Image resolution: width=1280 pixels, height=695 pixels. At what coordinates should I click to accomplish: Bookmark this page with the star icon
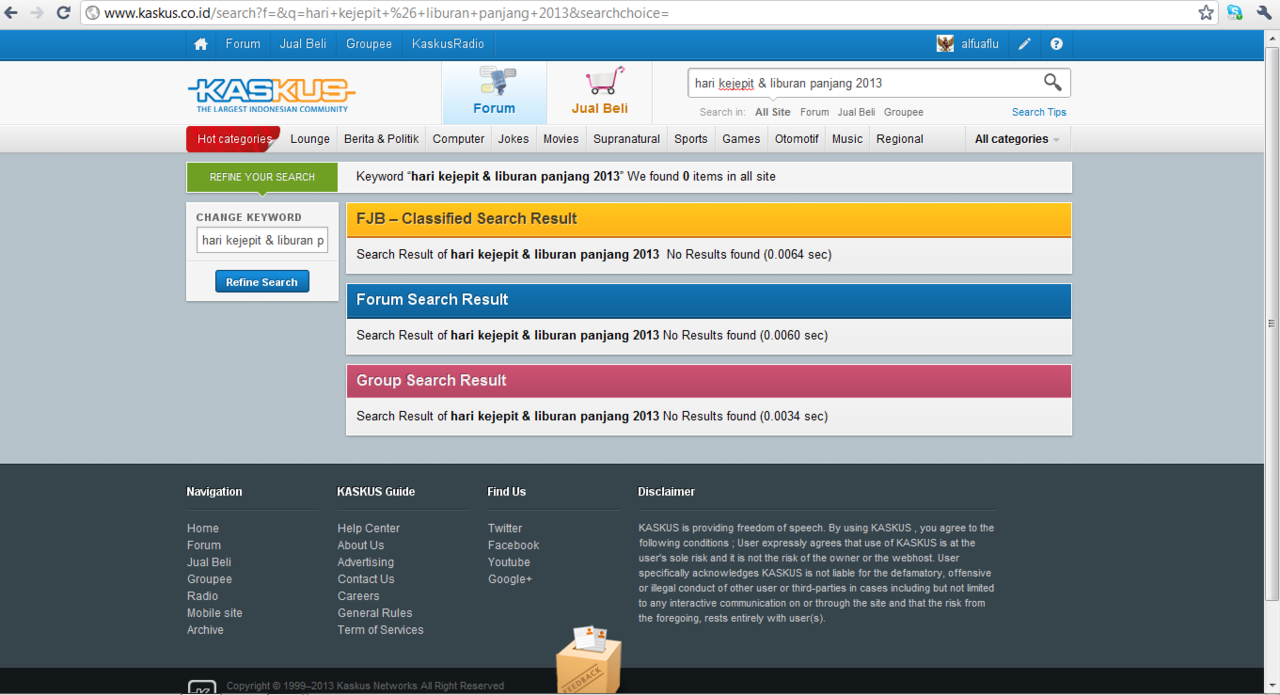pos(1206,13)
